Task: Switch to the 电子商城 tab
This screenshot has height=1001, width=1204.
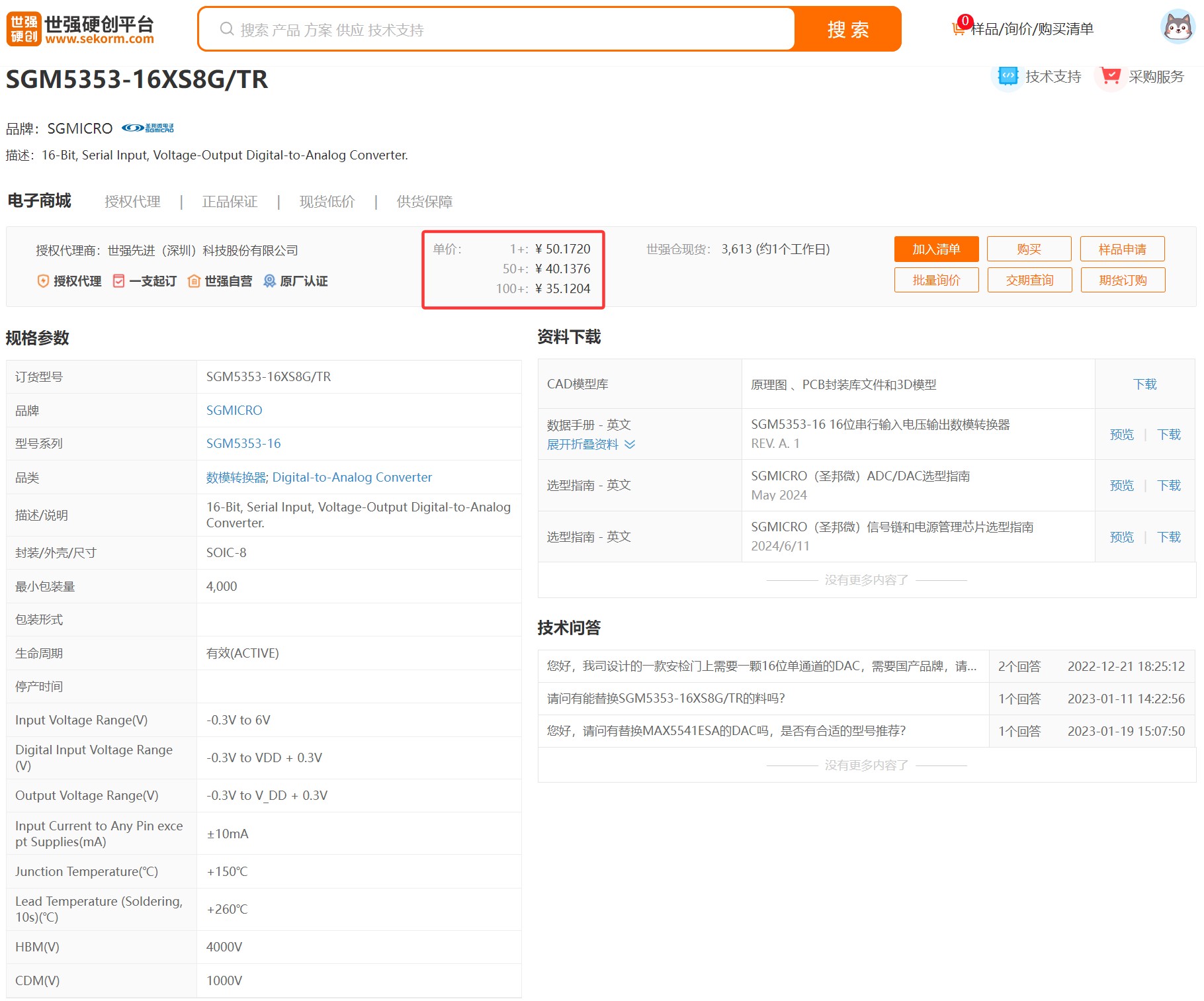Action: click(x=38, y=200)
